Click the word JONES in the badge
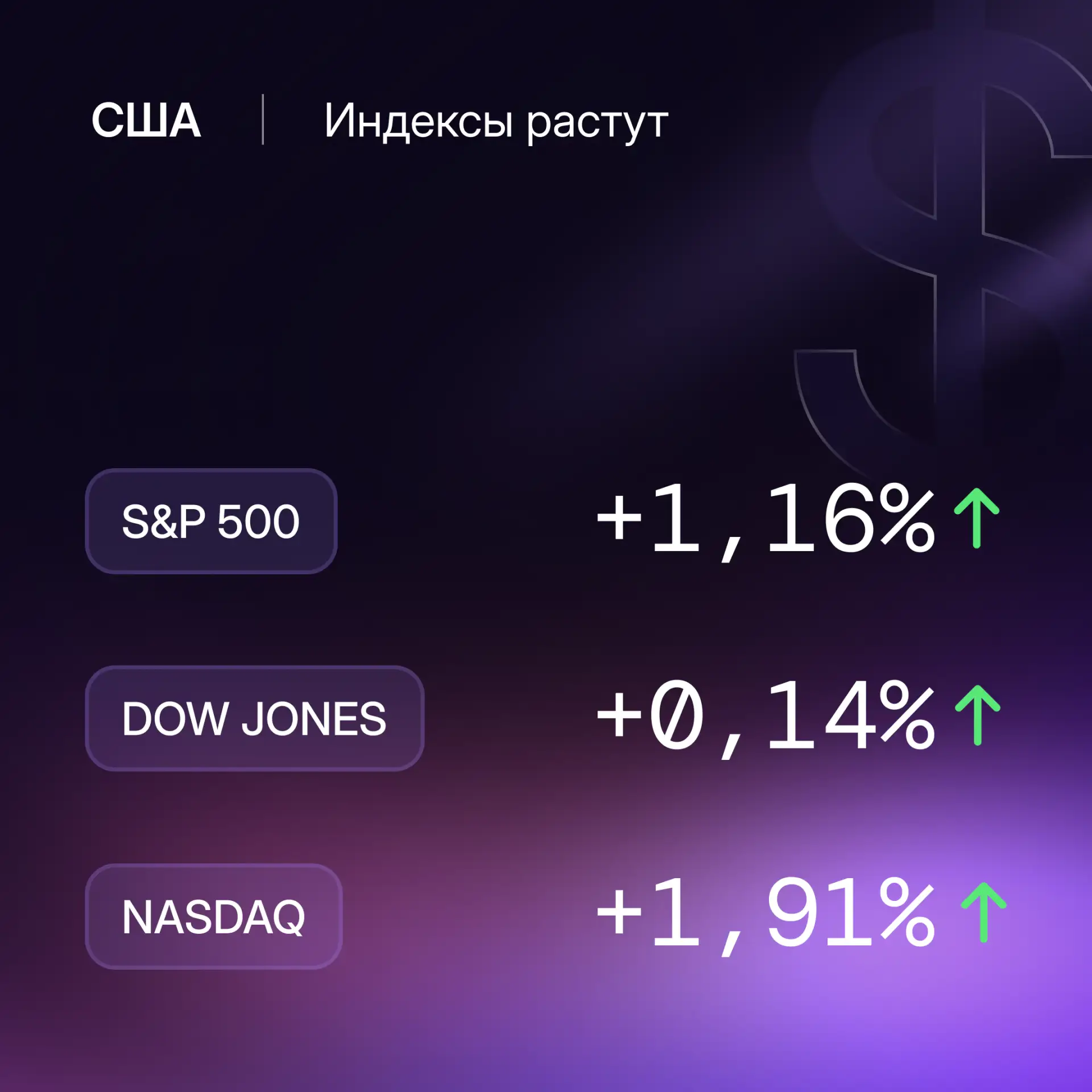This screenshot has width=1092, height=1092. pyautogui.click(x=315, y=719)
